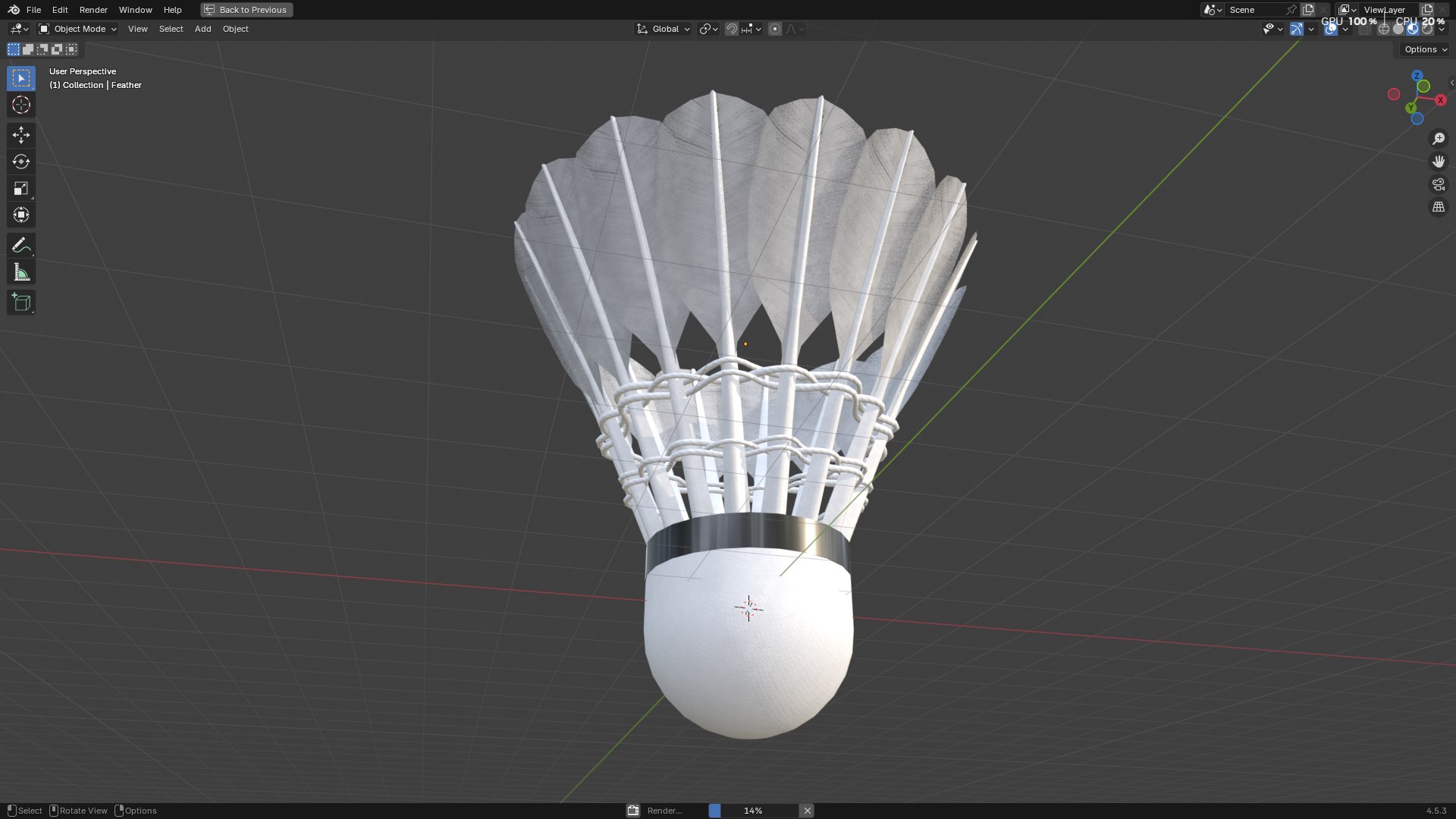Image resolution: width=1456 pixels, height=819 pixels.
Task: Create new scene with copy icon
Action: 1308,10
